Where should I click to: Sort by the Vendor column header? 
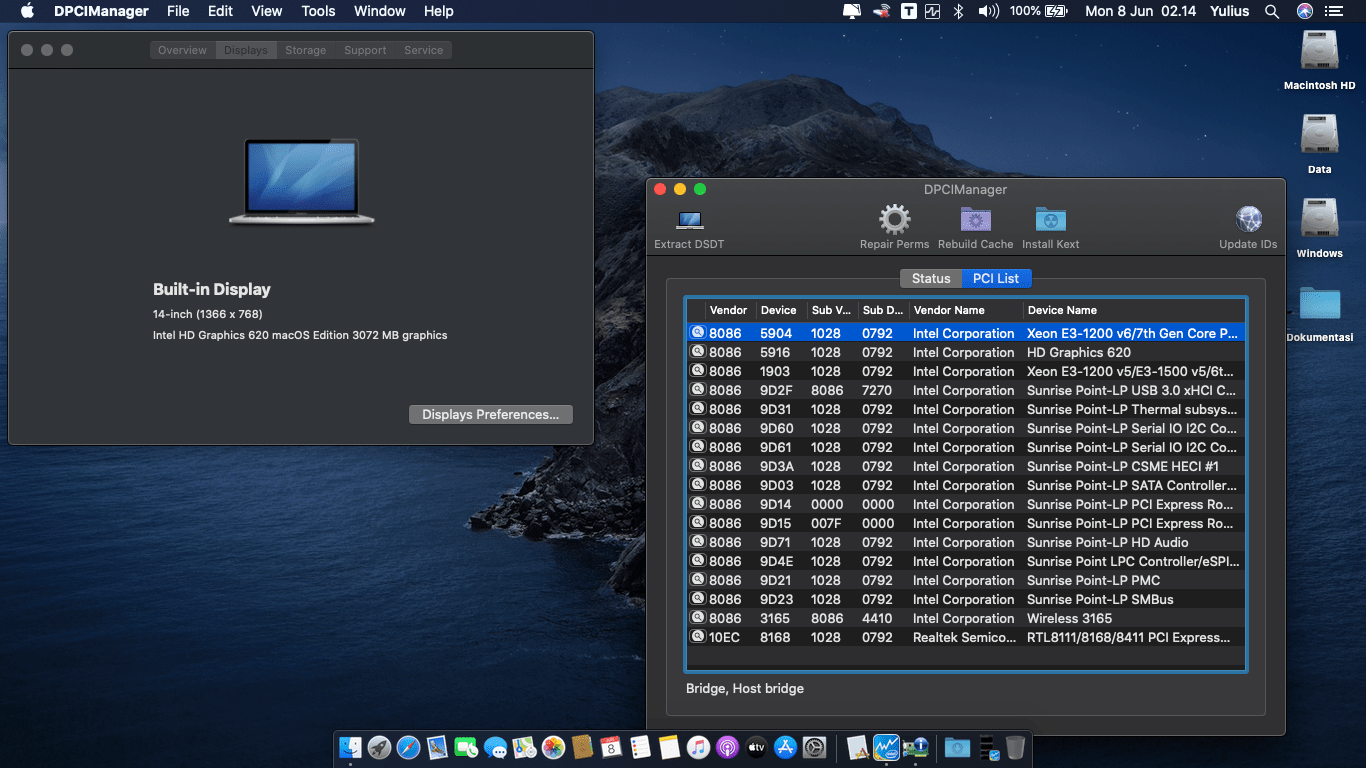tap(729, 310)
